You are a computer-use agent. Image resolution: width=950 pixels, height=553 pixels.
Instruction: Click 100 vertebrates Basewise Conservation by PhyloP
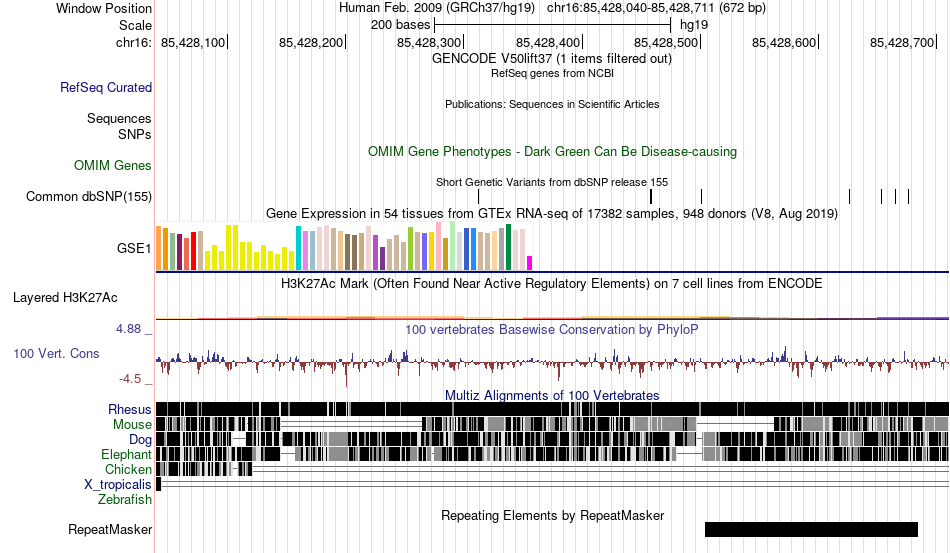552,329
